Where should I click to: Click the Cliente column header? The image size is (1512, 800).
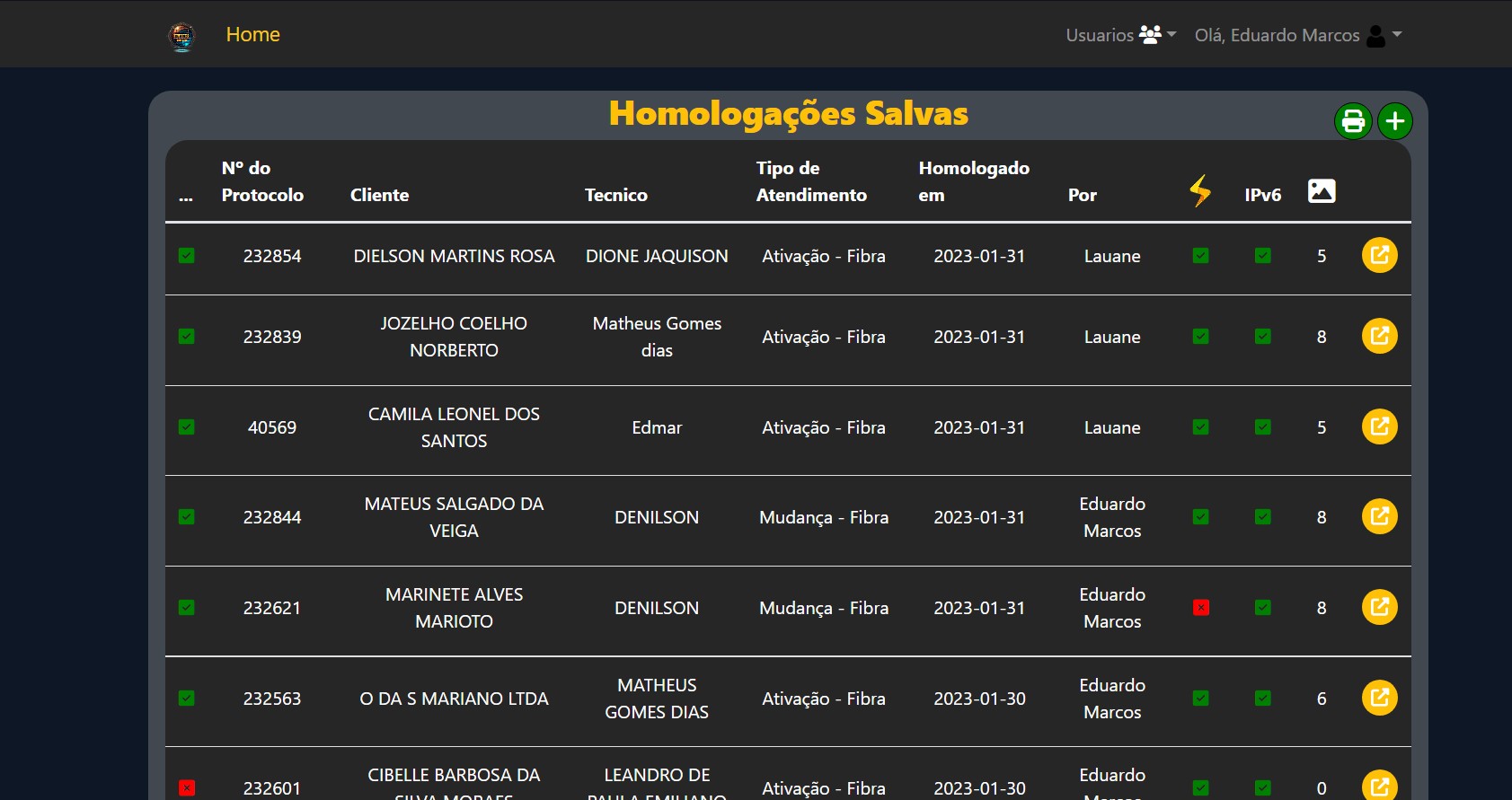(379, 195)
